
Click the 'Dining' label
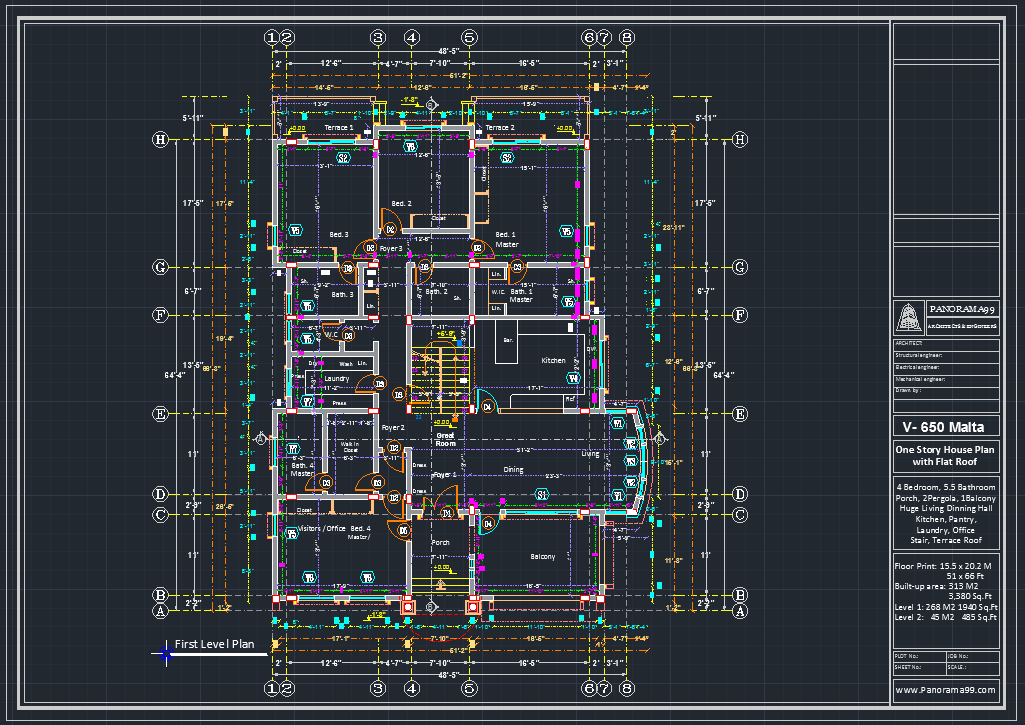[513, 469]
